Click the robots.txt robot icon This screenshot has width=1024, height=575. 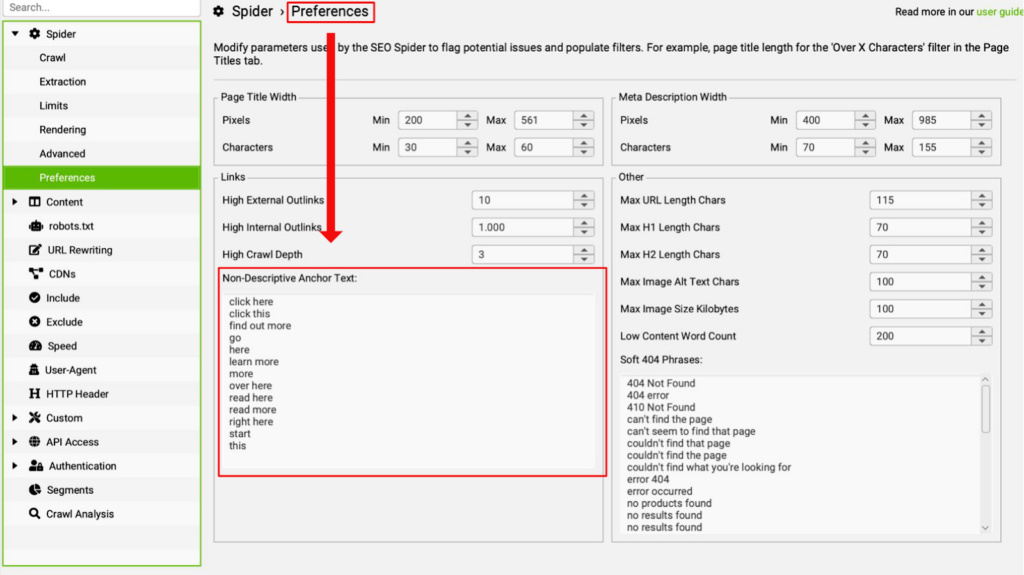click(35, 226)
